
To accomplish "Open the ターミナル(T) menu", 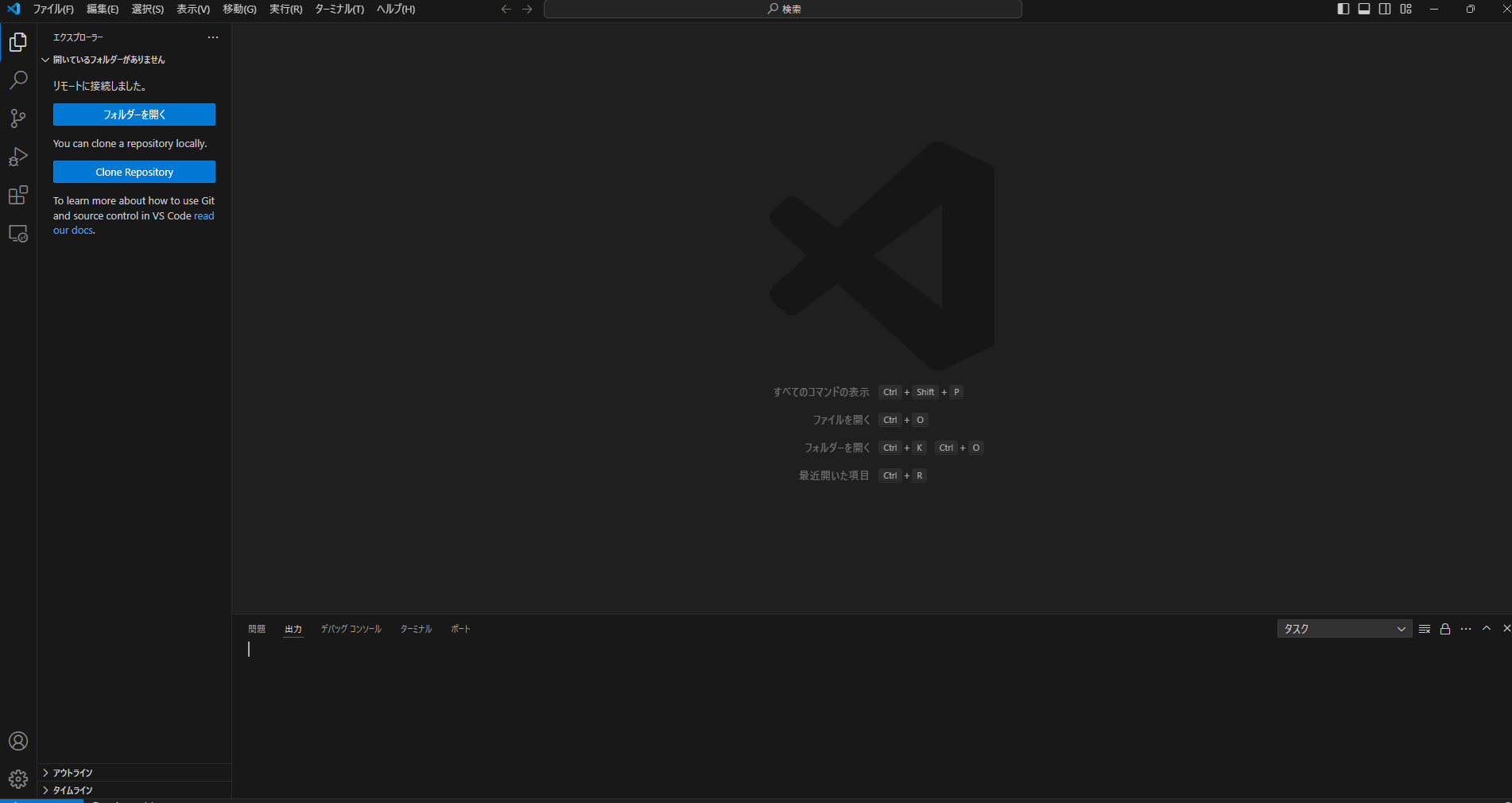I will point(339,9).
